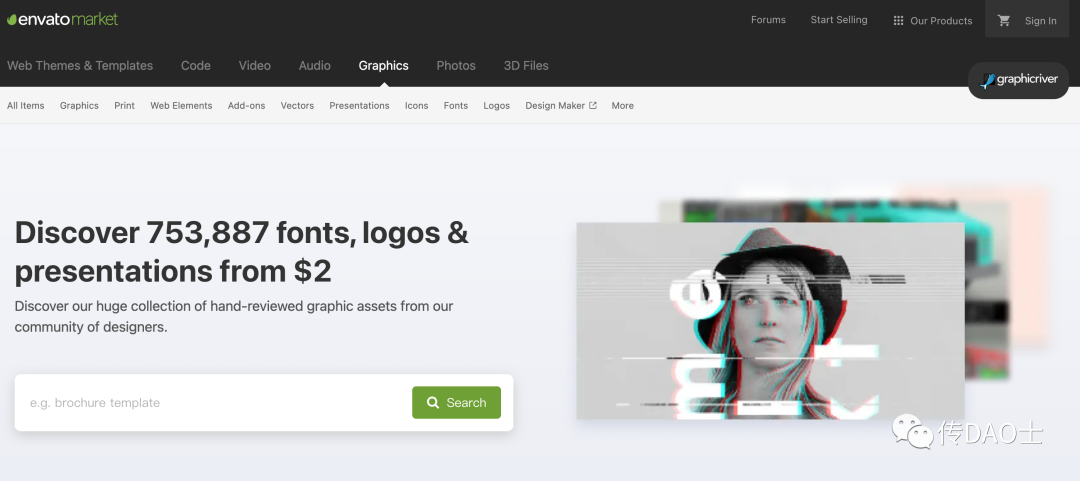Expand the More category menu

pyautogui.click(x=623, y=105)
